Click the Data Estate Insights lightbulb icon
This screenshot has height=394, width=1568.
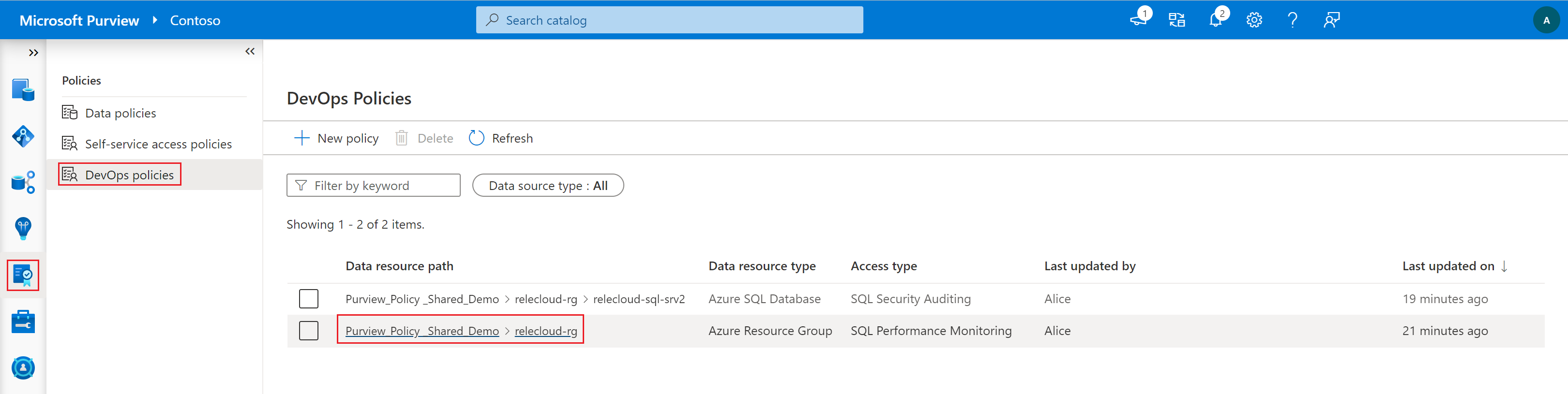click(23, 229)
